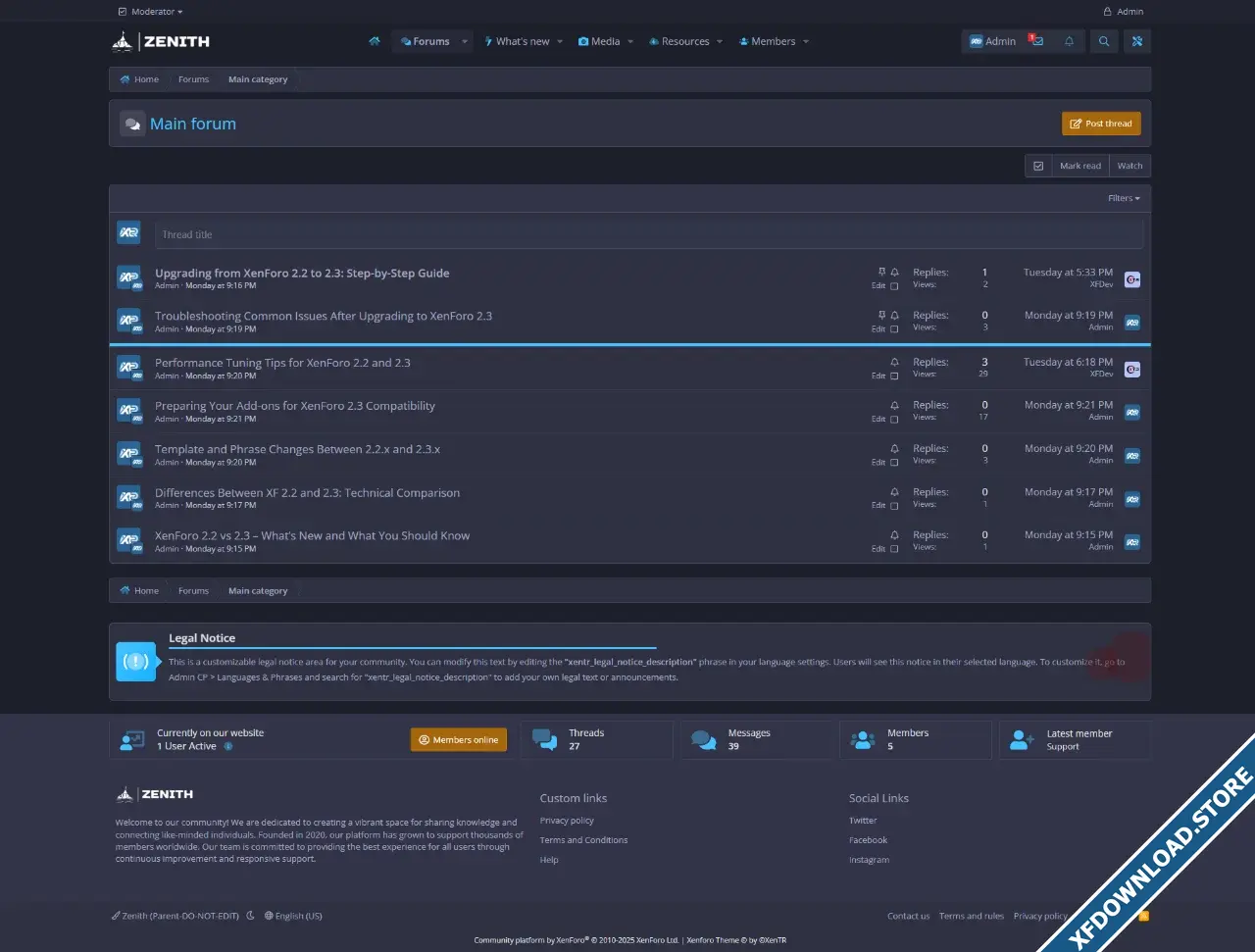Open the Media nav tab
1255x952 pixels.
[x=599, y=41]
